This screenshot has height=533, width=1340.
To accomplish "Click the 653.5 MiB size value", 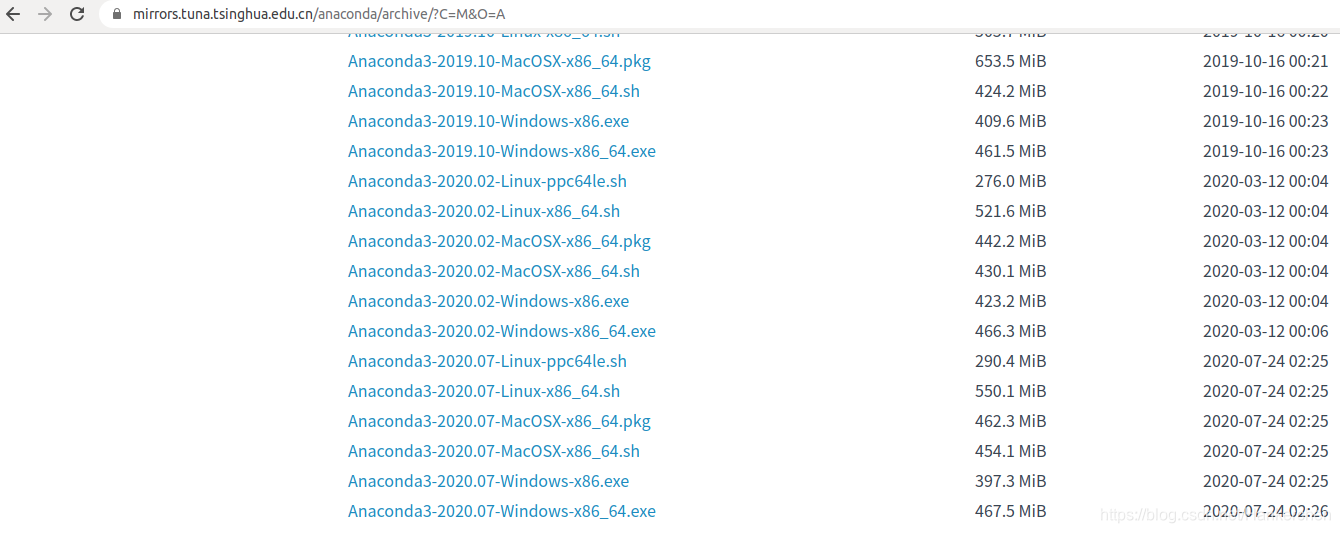I will click(1010, 61).
